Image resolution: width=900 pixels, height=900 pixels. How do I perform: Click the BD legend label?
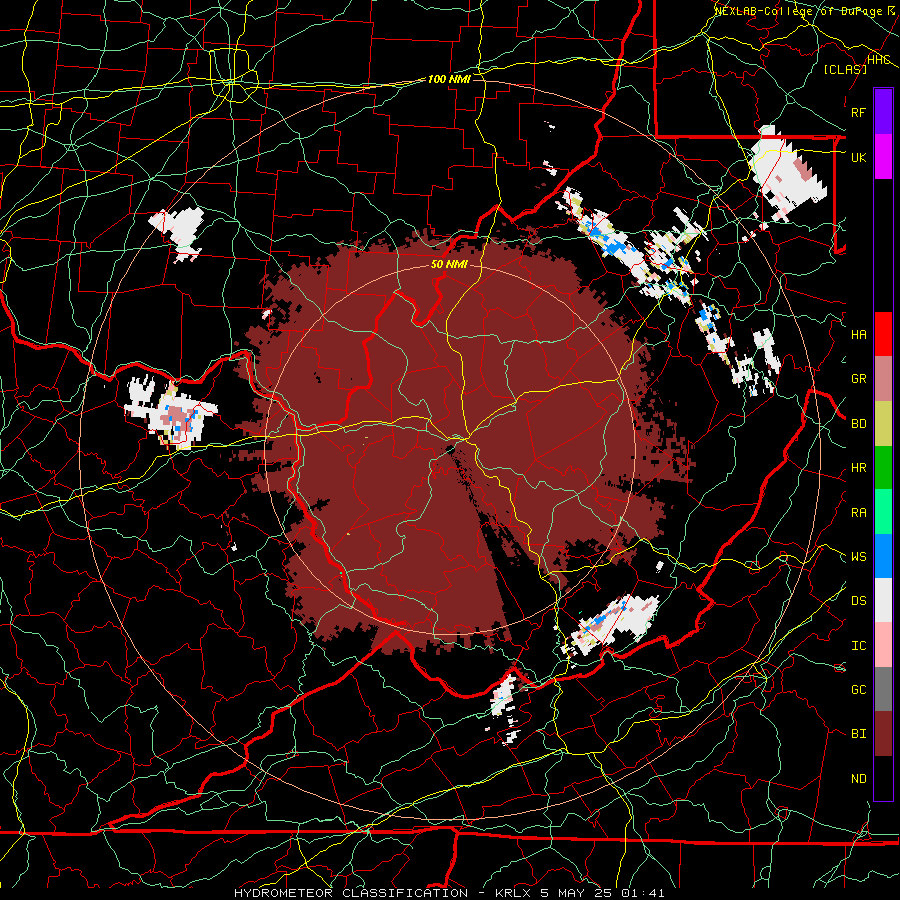pos(858,424)
